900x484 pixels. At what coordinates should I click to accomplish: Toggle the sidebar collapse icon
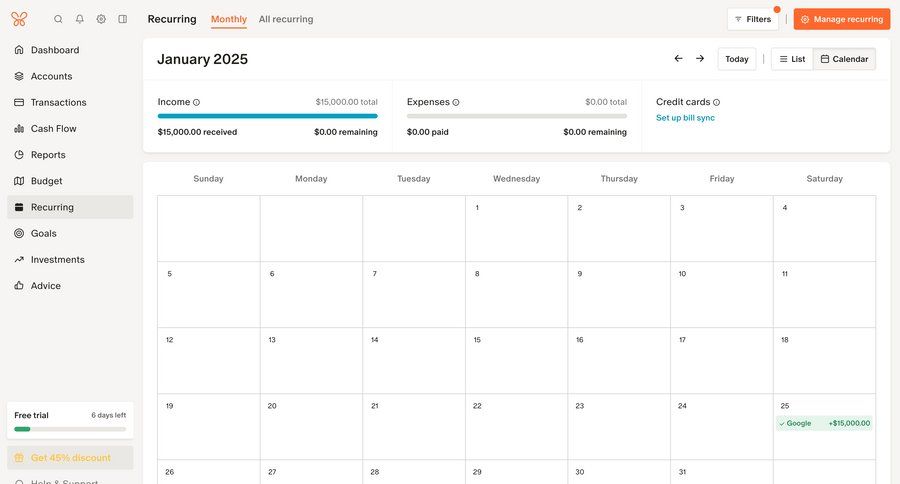click(x=123, y=19)
